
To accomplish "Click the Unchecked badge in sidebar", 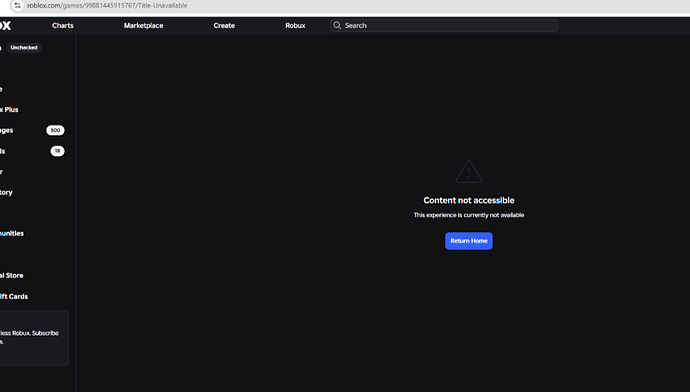I will pyautogui.click(x=24, y=48).
